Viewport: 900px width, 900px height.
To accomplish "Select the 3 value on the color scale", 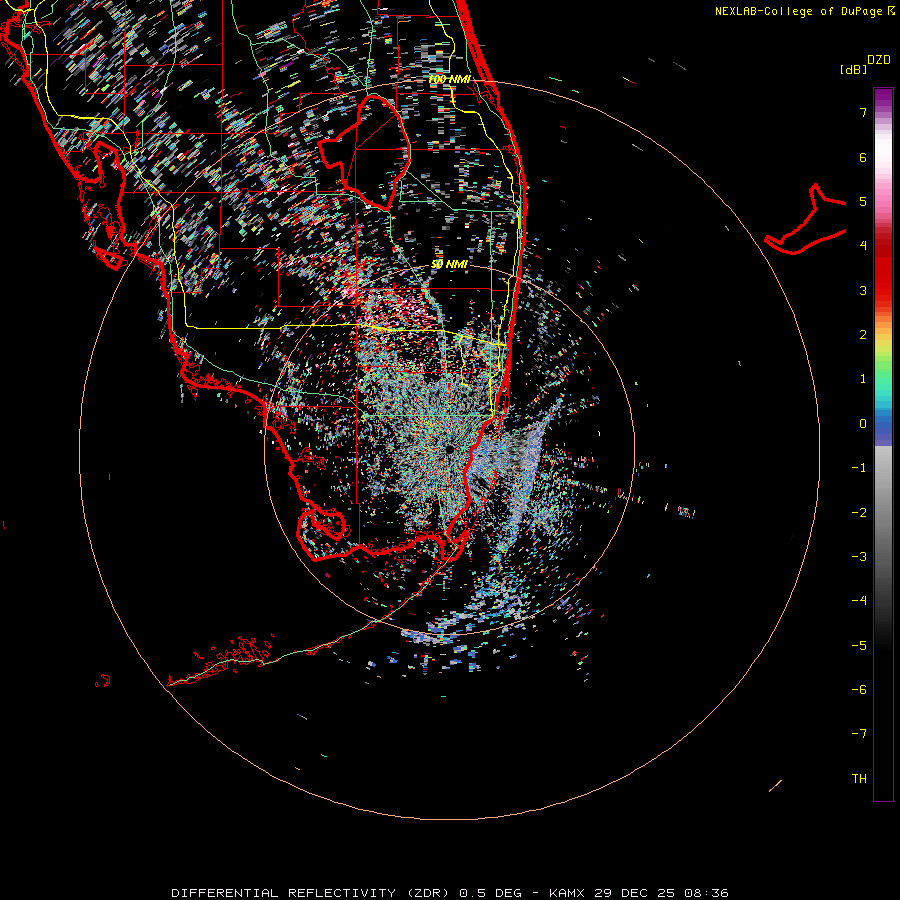I will [863, 290].
